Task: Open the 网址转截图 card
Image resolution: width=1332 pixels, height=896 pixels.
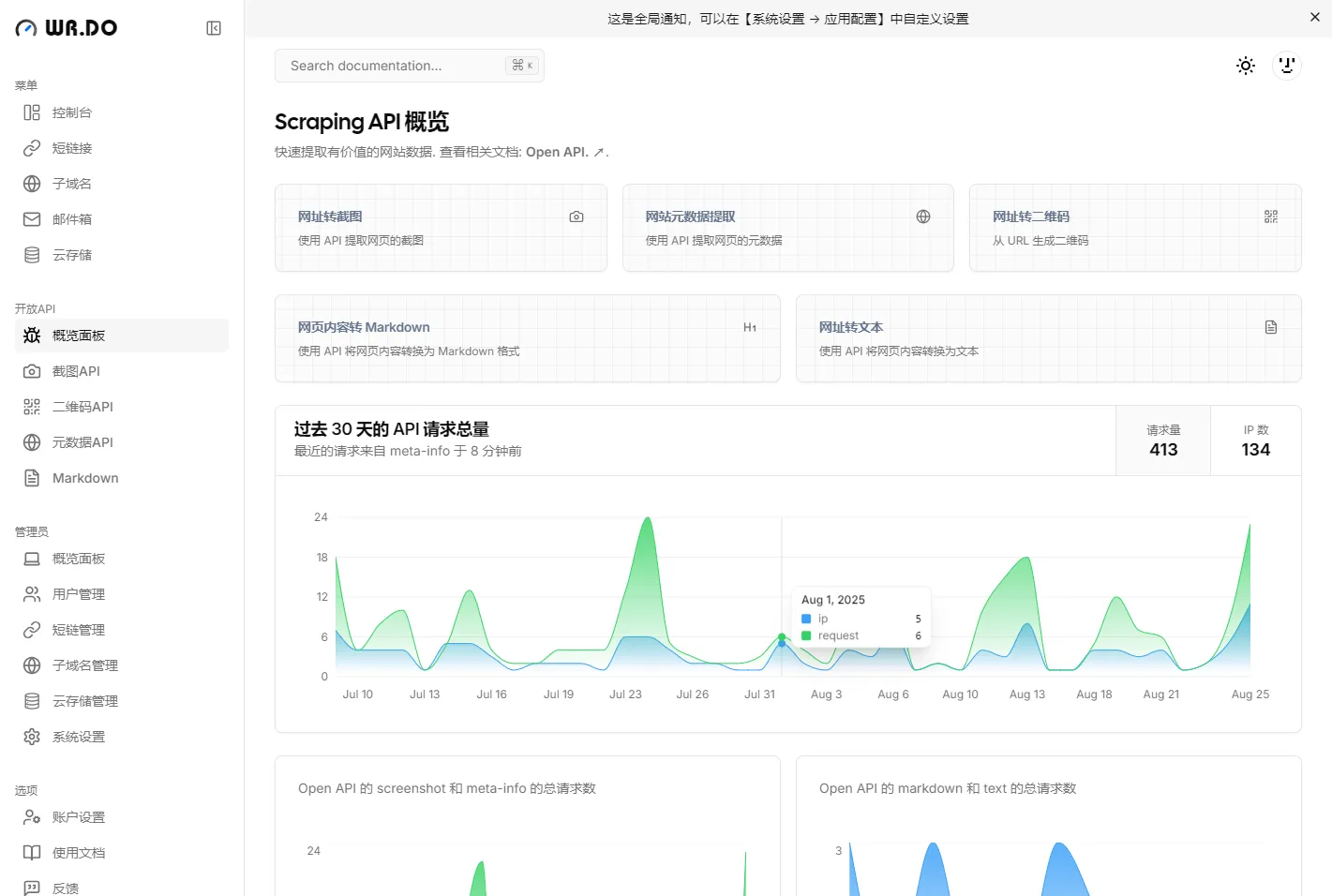Action: click(441, 228)
